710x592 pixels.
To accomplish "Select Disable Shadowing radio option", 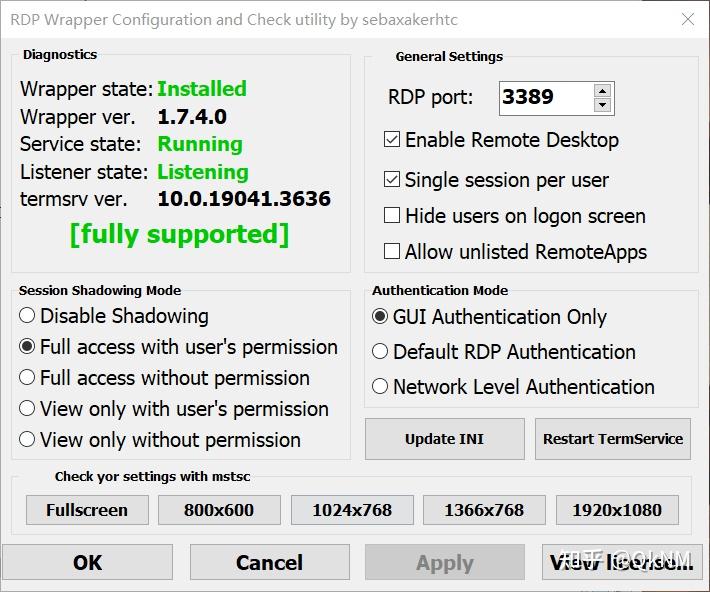I will (x=27, y=316).
